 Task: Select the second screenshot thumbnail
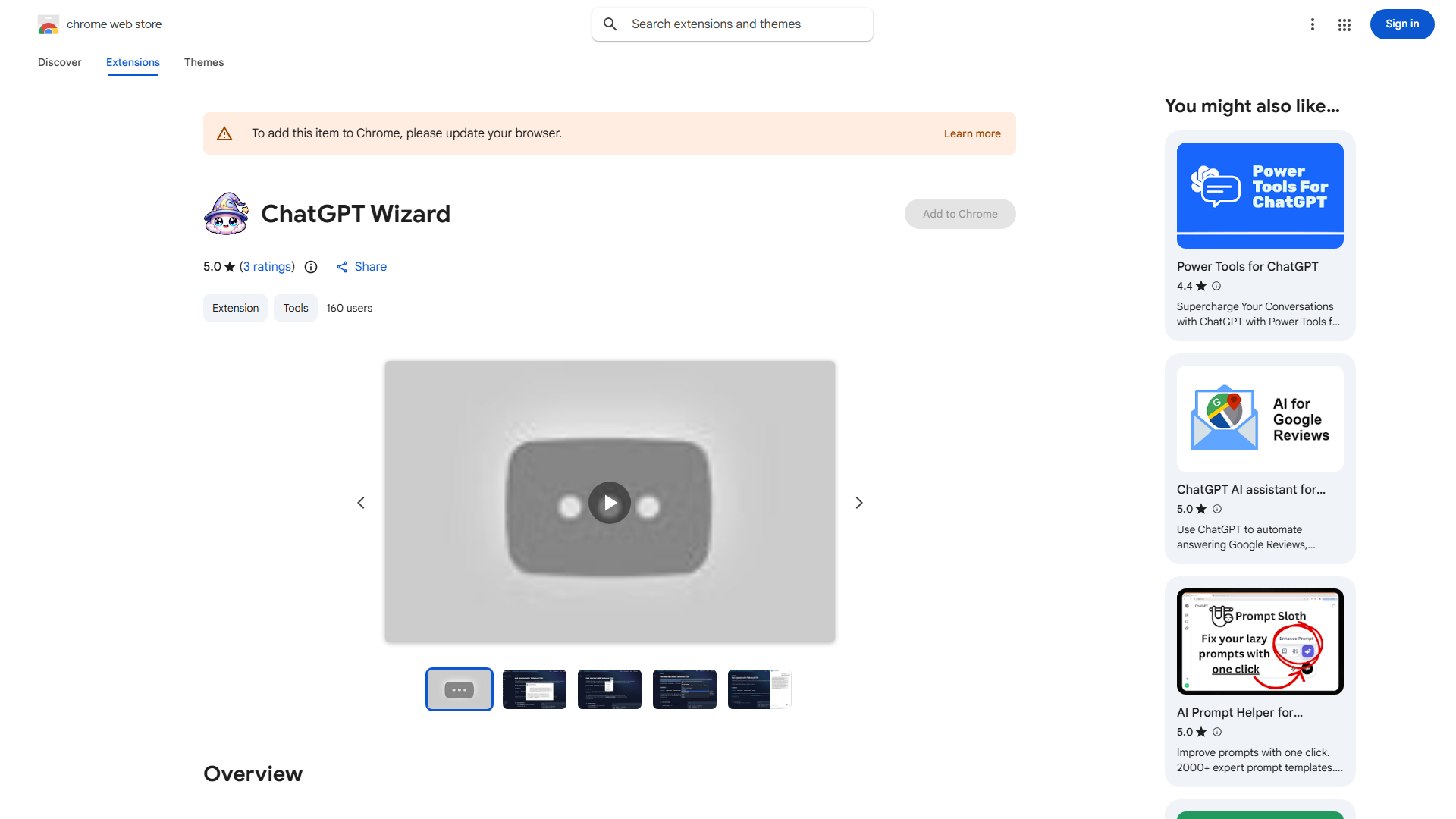[x=535, y=689]
